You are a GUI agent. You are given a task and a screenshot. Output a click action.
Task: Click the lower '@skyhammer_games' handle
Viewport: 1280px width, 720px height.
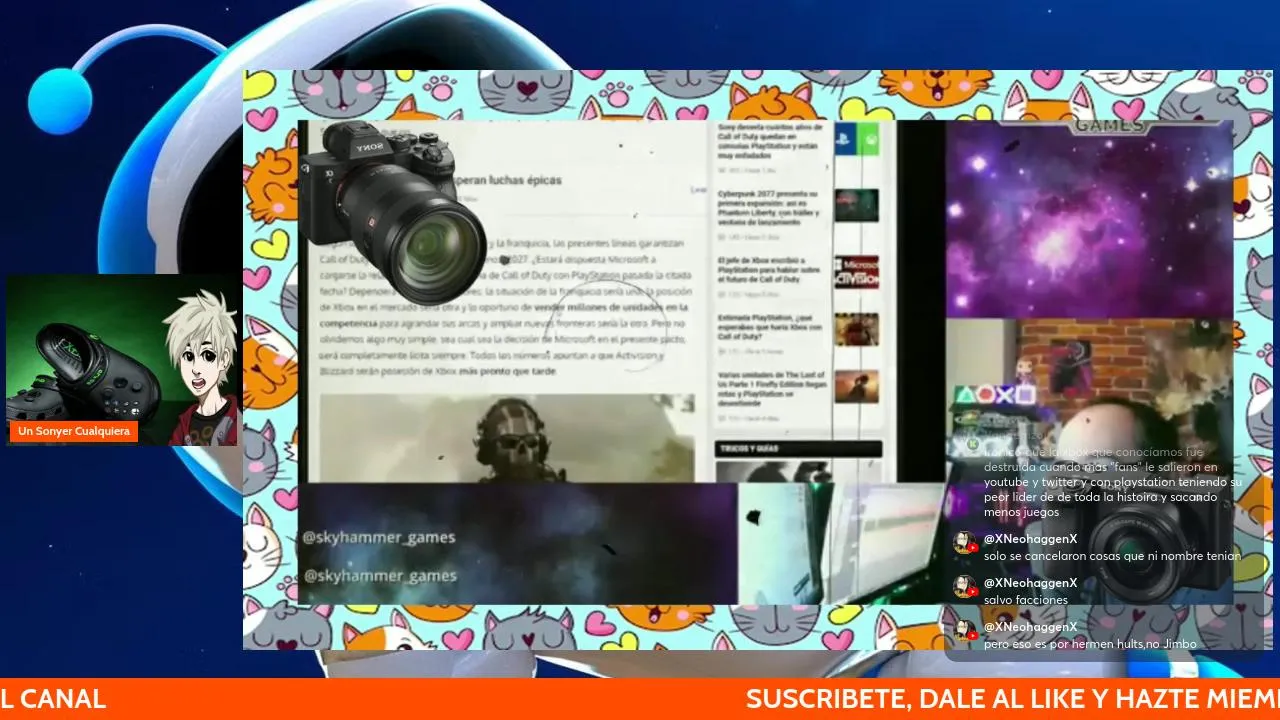pos(379,576)
